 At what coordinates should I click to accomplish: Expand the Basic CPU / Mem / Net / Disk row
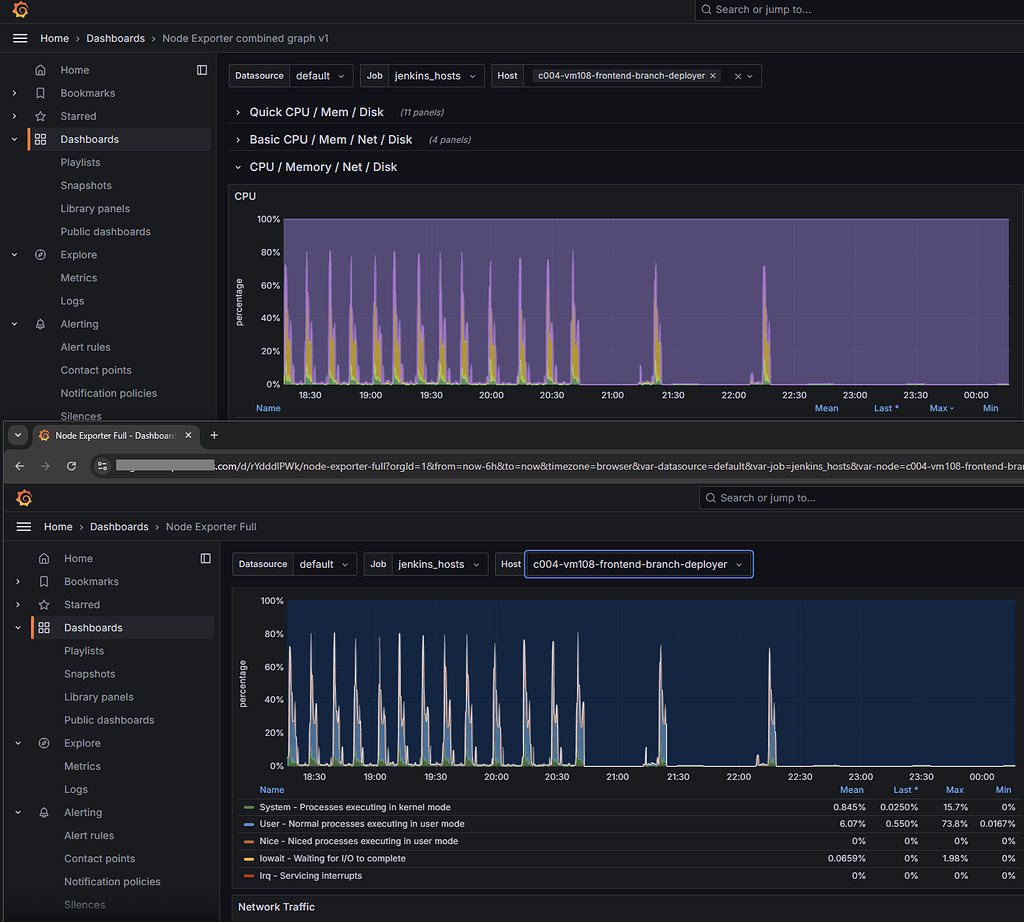pyautogui.click(x=330, y=140)
